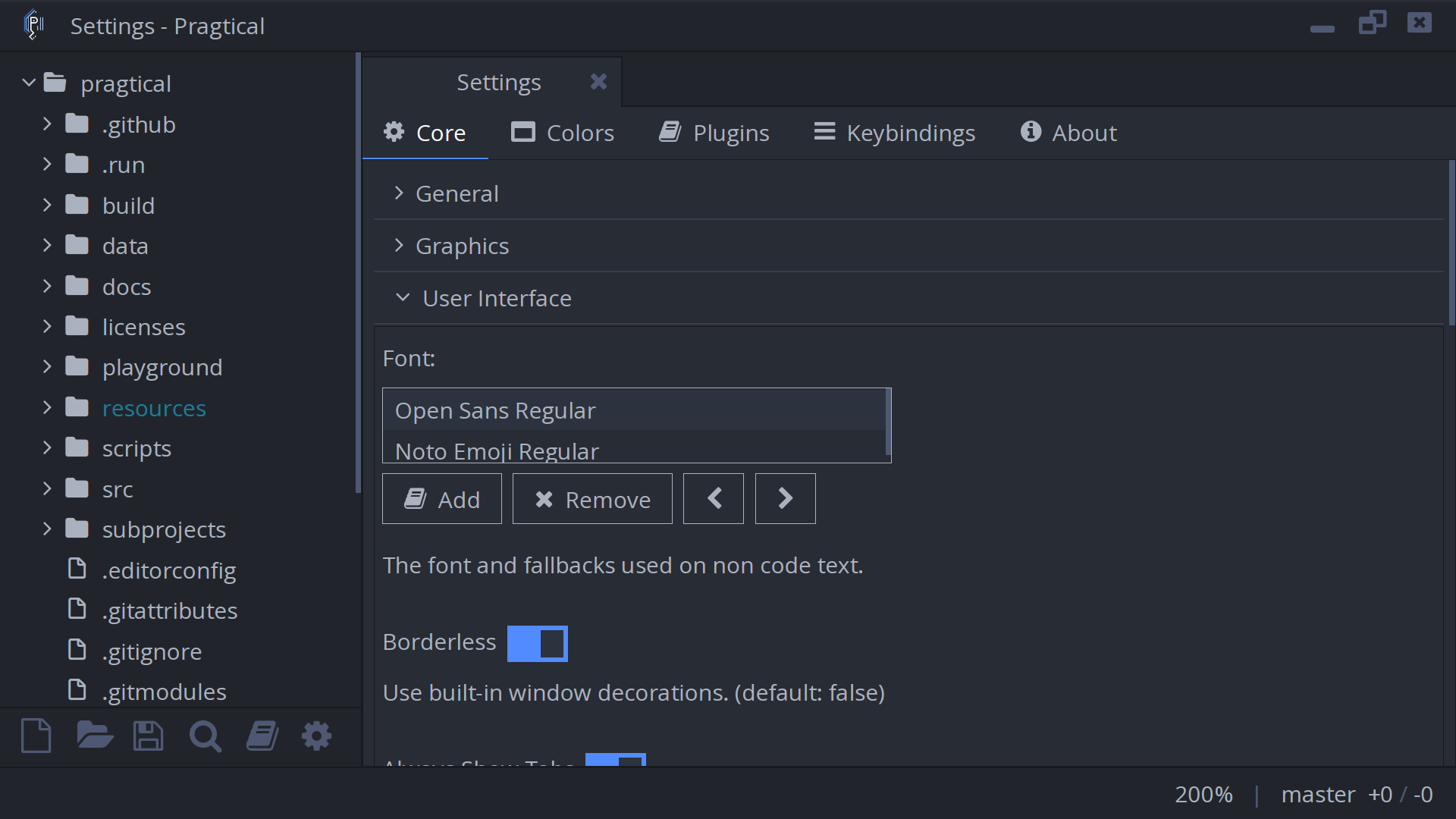1456x819 pixels.
Task: Click the .github folder icon
Action: click(x=77, y=124)
